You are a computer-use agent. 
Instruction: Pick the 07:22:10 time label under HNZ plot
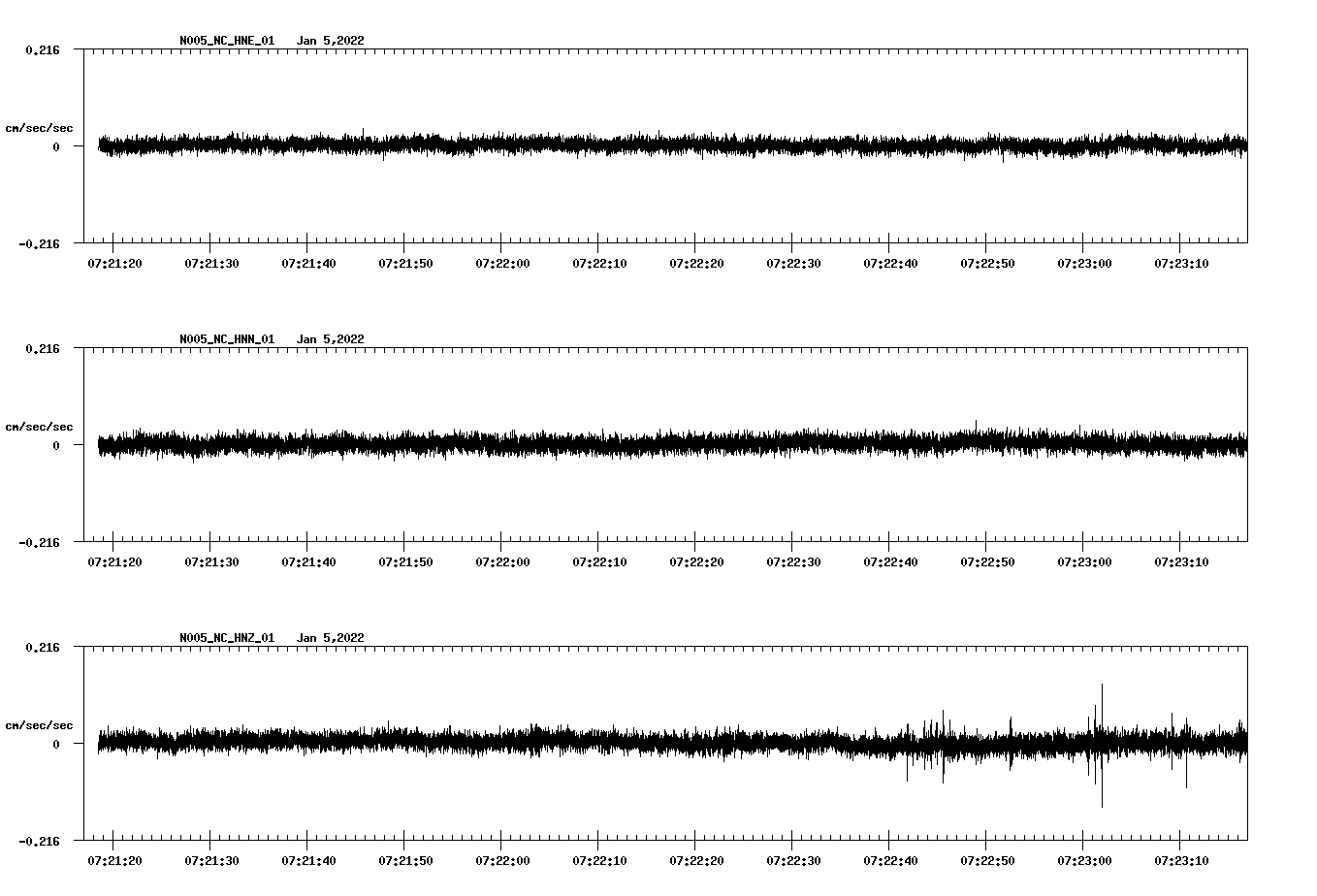point(599,861)
